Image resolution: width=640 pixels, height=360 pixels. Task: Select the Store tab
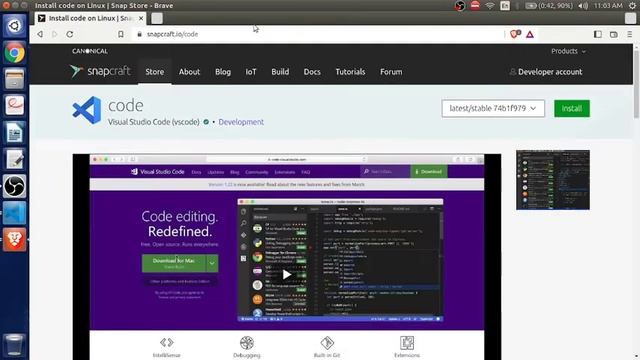pyautogui.click(x=155, y=72)
